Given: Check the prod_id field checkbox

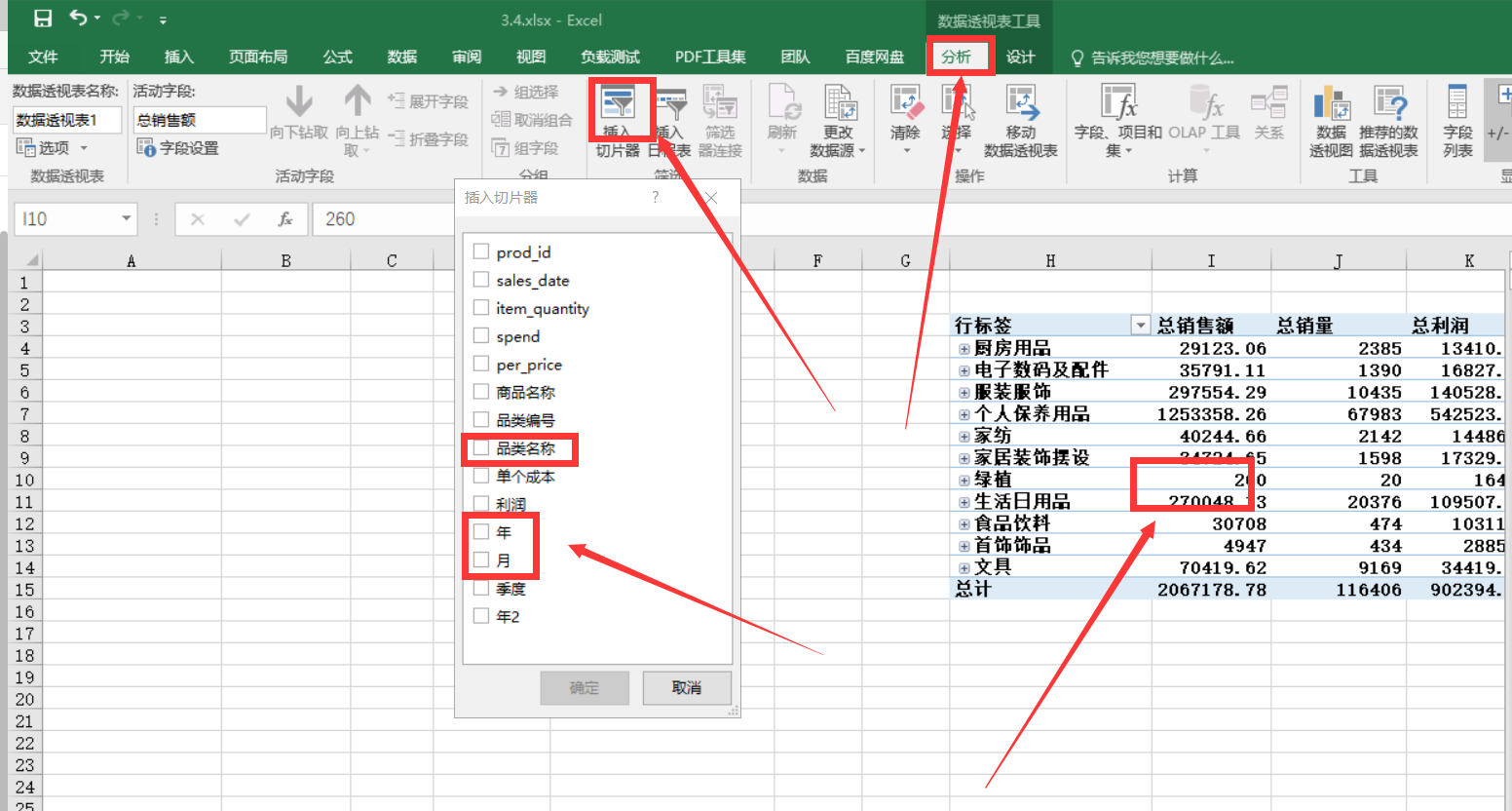Looking at the screenshot, I should (480, 251).
